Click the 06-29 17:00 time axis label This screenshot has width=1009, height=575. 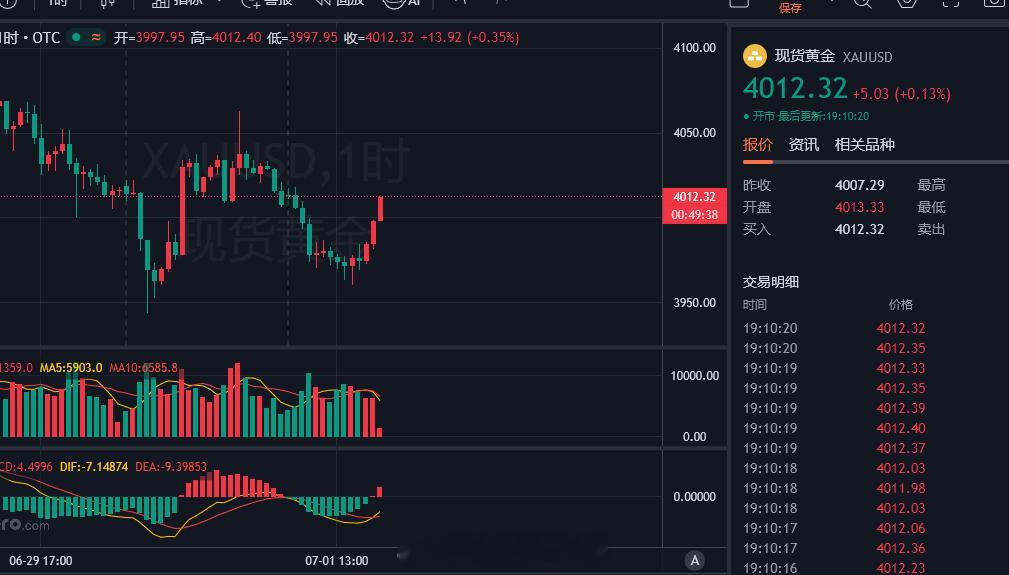click(x=41, y=561)
